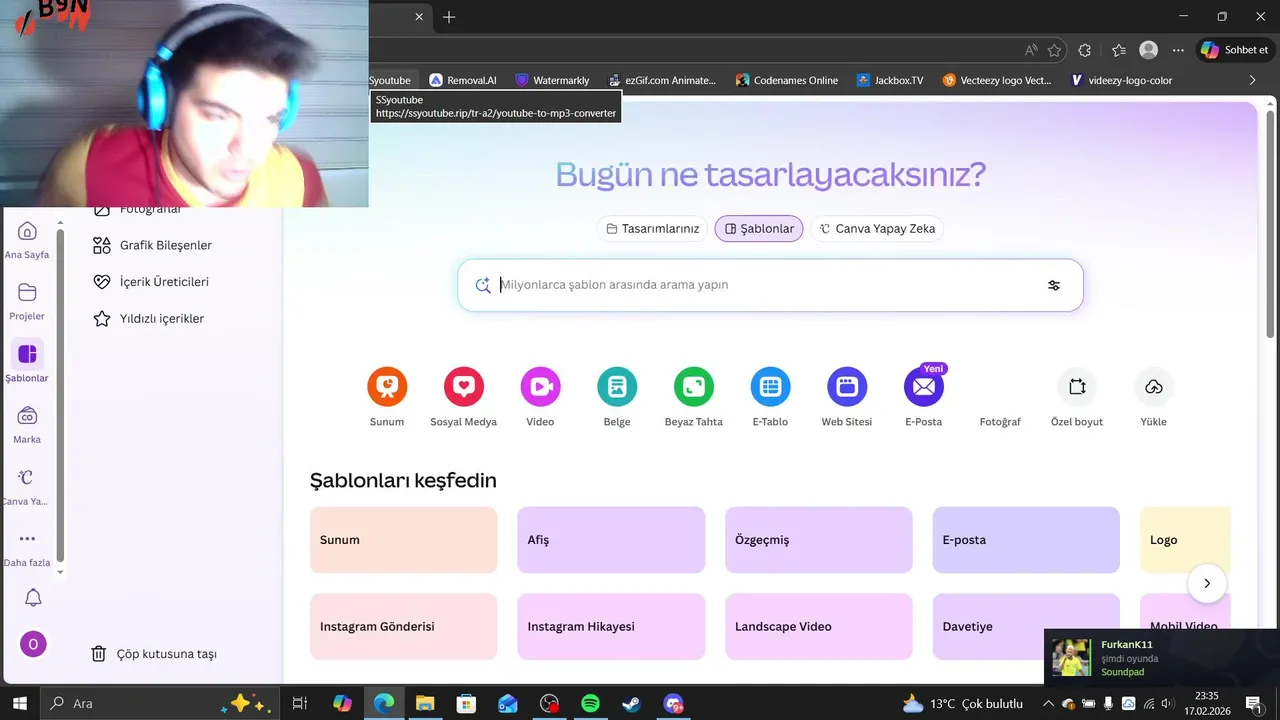The image size is (1280, 720).
Task: Expand hidden system tray icons
Action: click(1048, 704)
